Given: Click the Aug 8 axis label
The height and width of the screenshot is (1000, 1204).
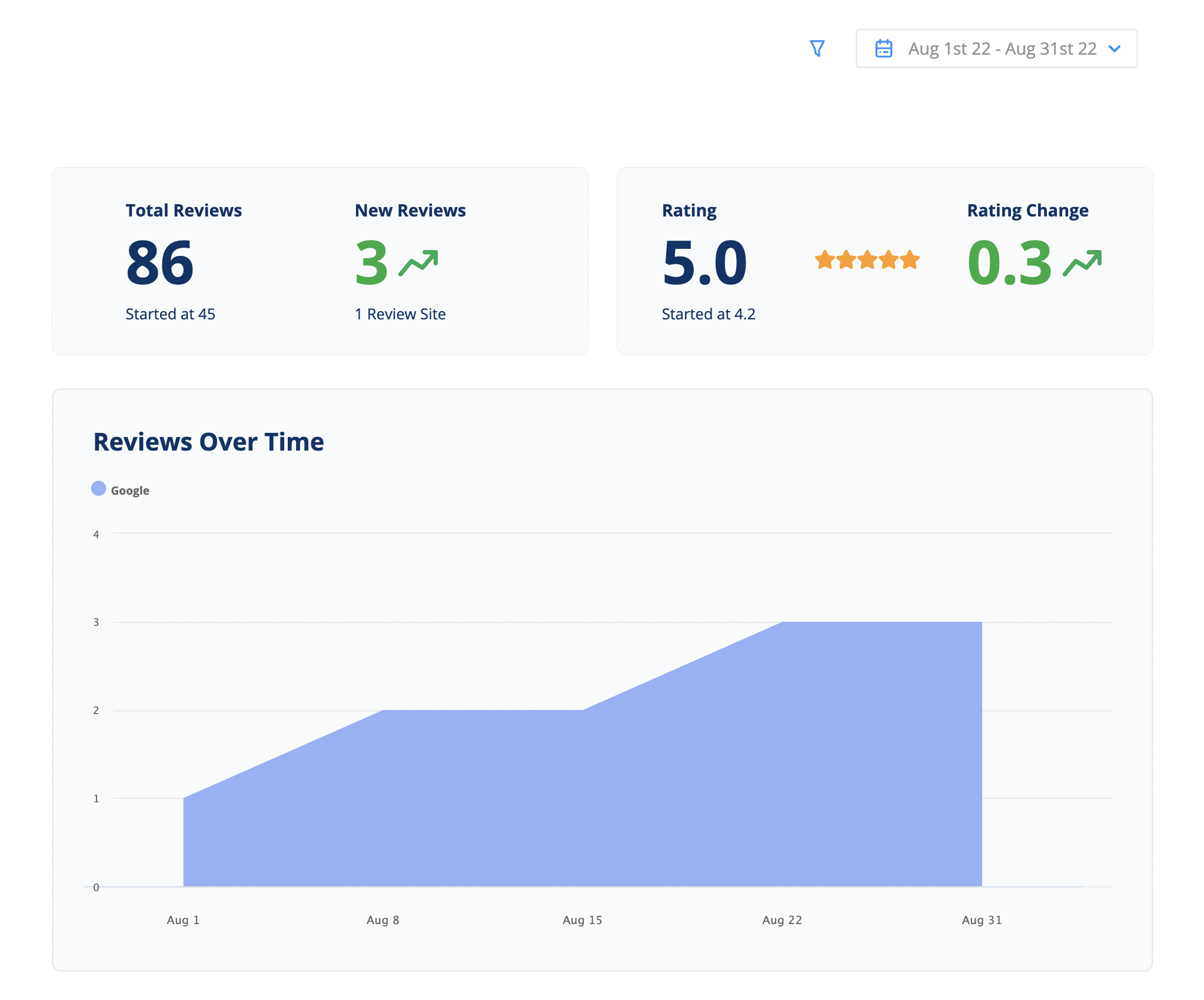Looking at the screenshot, I should coord(383,920).
